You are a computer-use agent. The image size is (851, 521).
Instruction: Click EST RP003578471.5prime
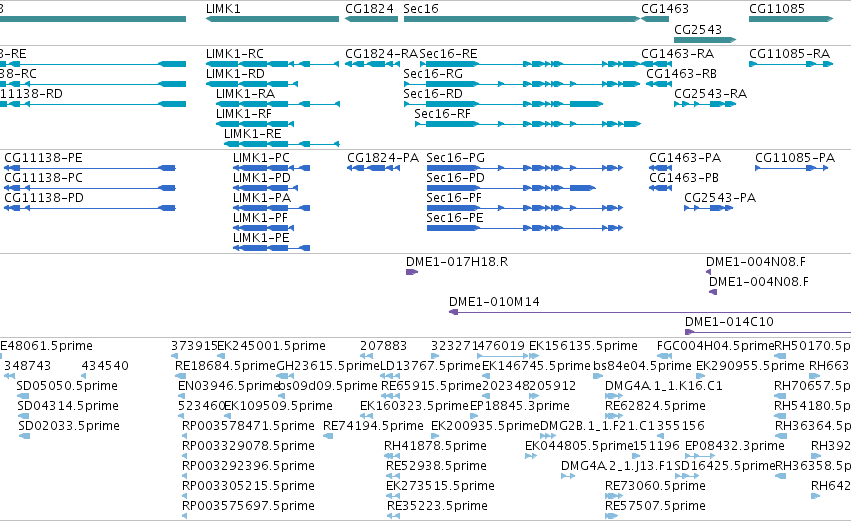point(184,436)
